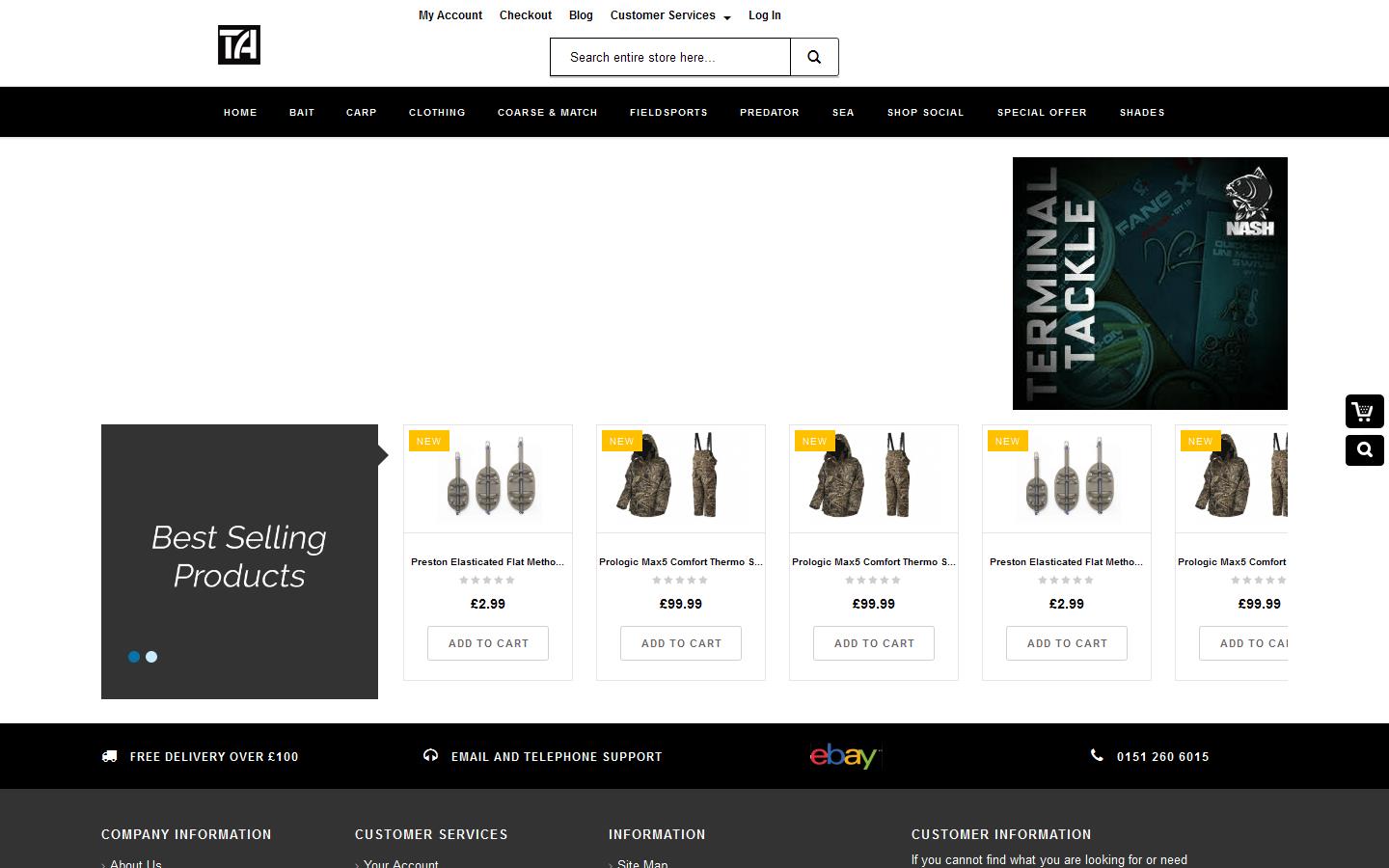Click the Terminal Tackle Nash banner
The image size is (1389, 868).
(1150, 284)
